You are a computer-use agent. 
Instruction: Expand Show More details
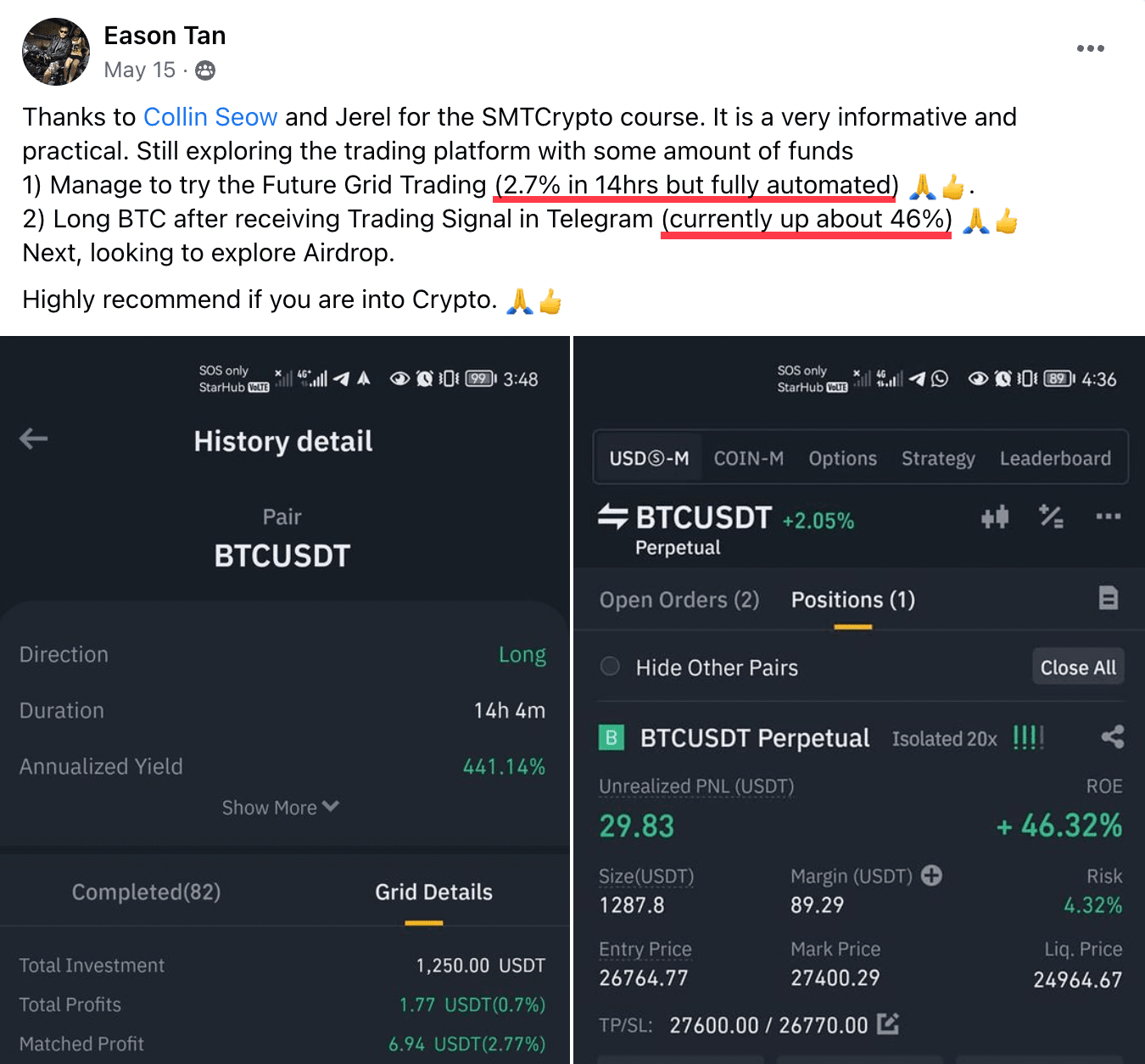[x=280, y=807]
